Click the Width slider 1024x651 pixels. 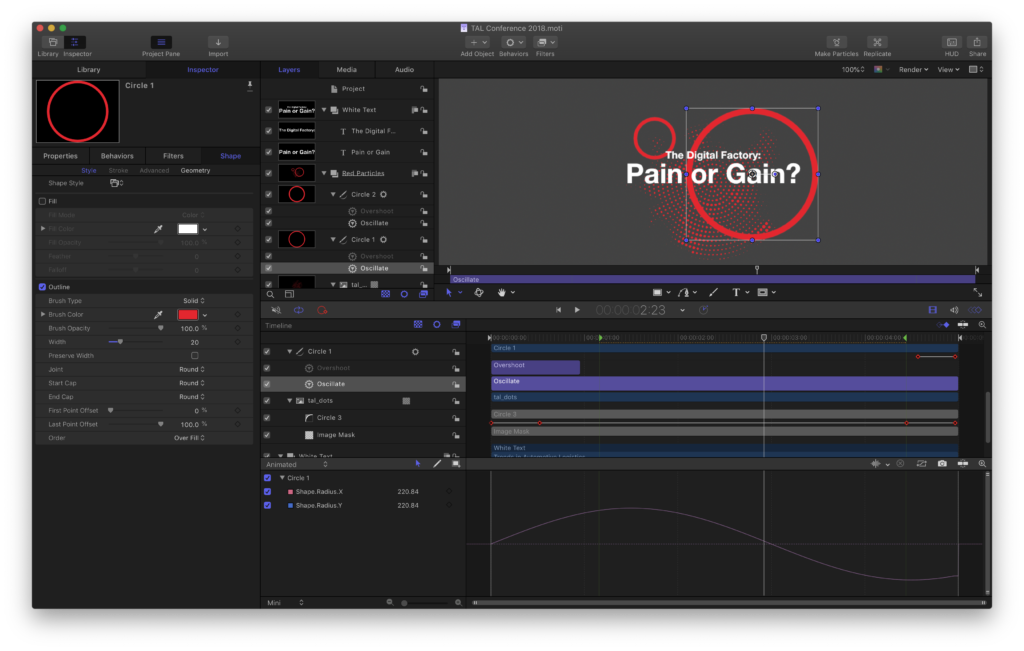tap(136, 341)
